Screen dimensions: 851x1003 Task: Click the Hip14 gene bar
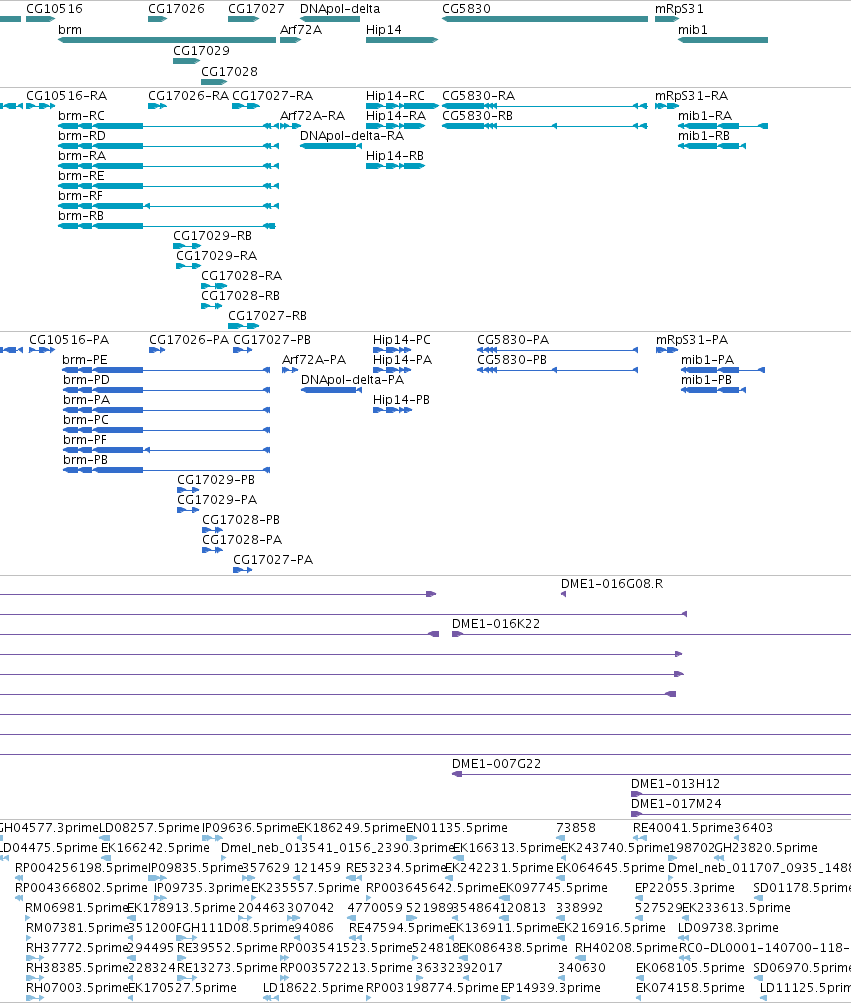coord(402,40)
